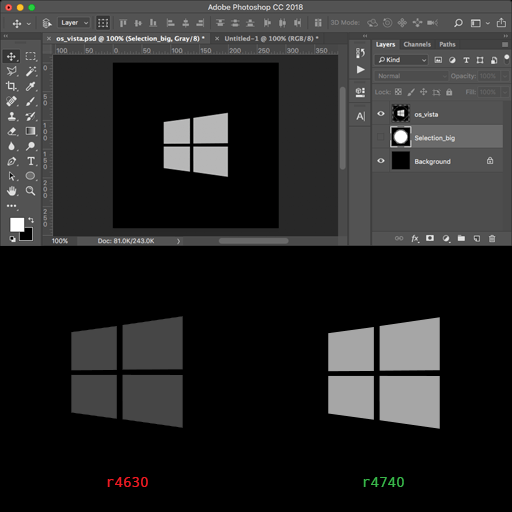
Task: Select the Selection_big layer thumbnail
Action: pos(401,137)
